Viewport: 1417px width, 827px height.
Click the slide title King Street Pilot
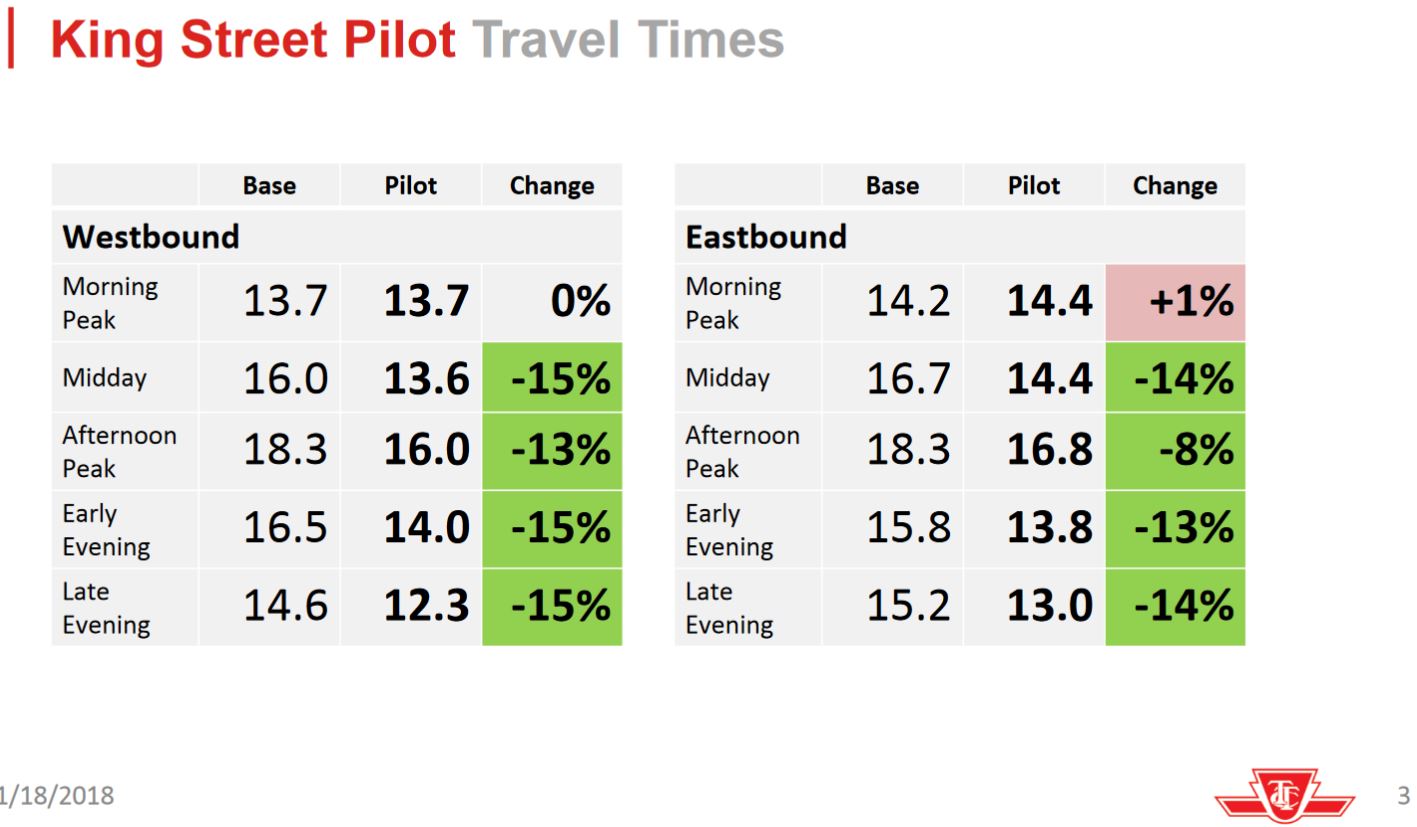(x=253, y=40)
